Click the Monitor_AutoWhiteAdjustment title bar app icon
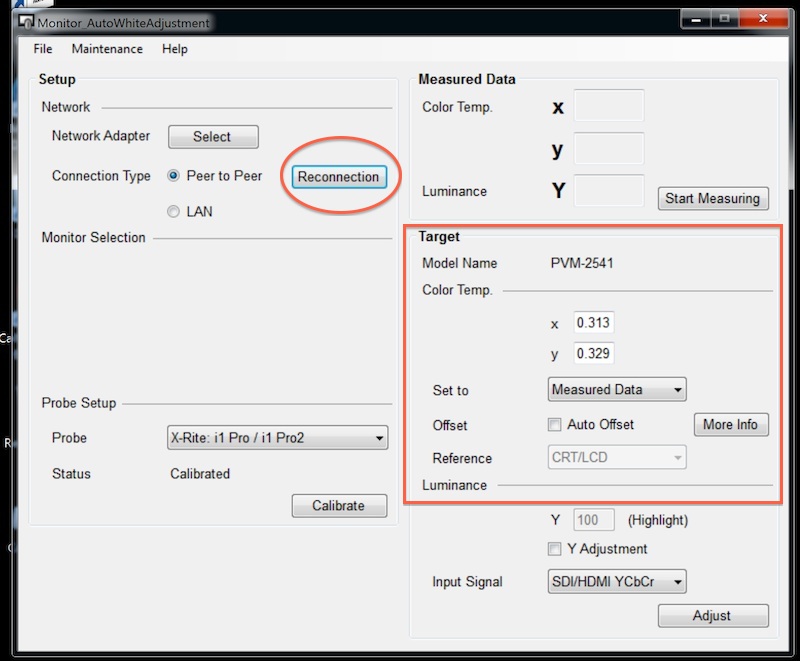 click(x=26, y=22)
